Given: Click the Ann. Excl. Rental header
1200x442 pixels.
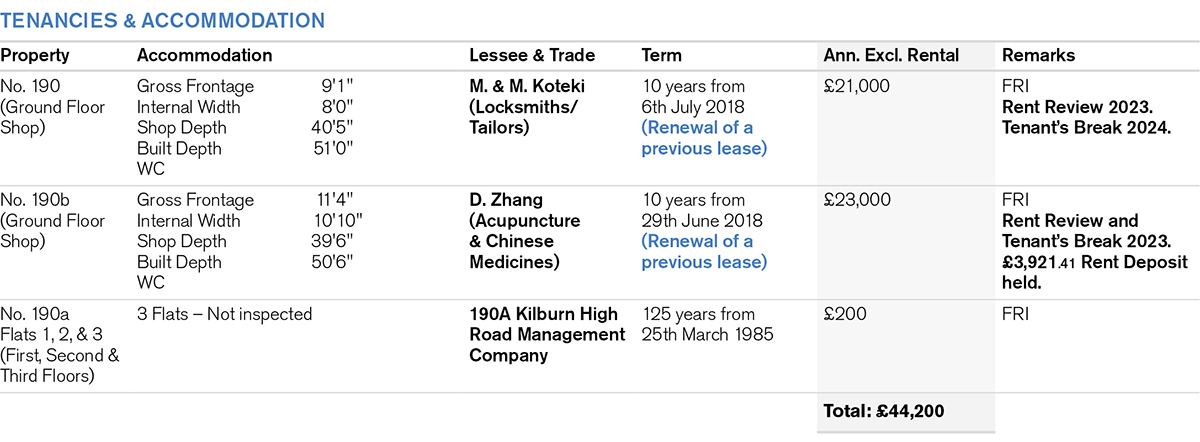Looking at the screenshot, I should [x=890, y=56].
